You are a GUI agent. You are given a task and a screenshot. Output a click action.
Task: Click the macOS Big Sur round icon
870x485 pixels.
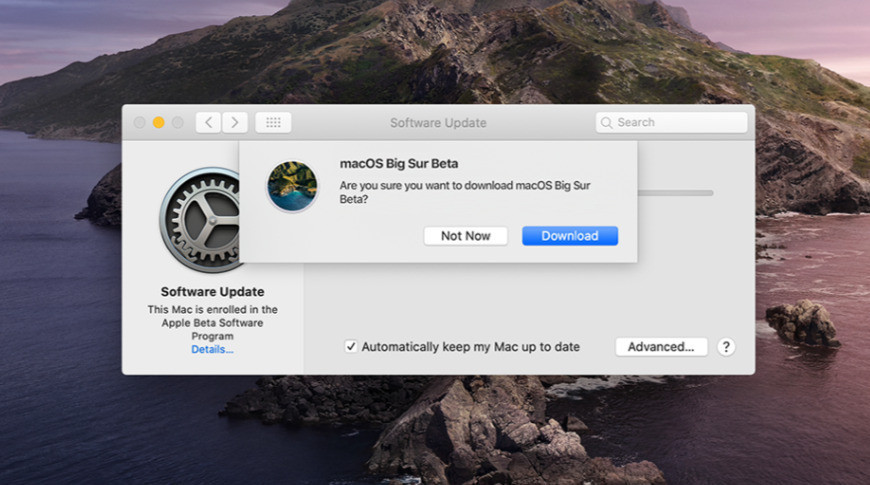click(x=292, y=187)
